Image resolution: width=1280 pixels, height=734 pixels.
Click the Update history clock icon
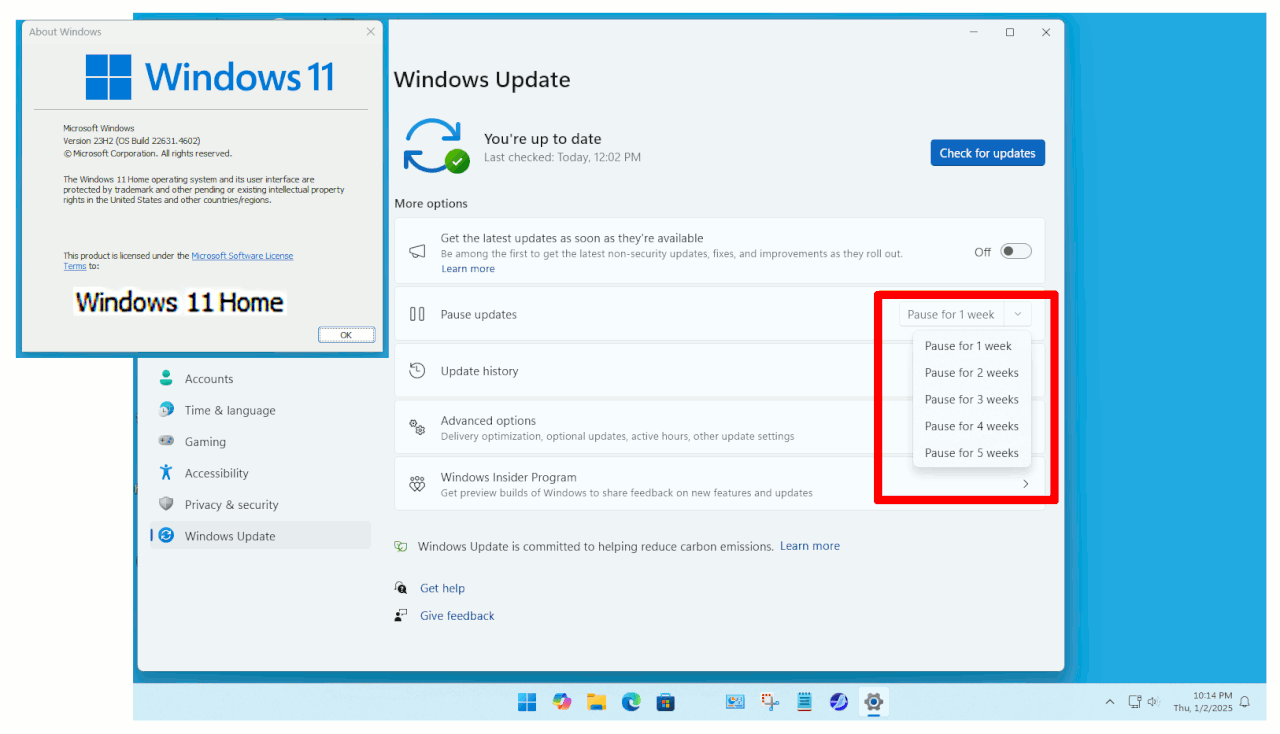coord(417,371)
